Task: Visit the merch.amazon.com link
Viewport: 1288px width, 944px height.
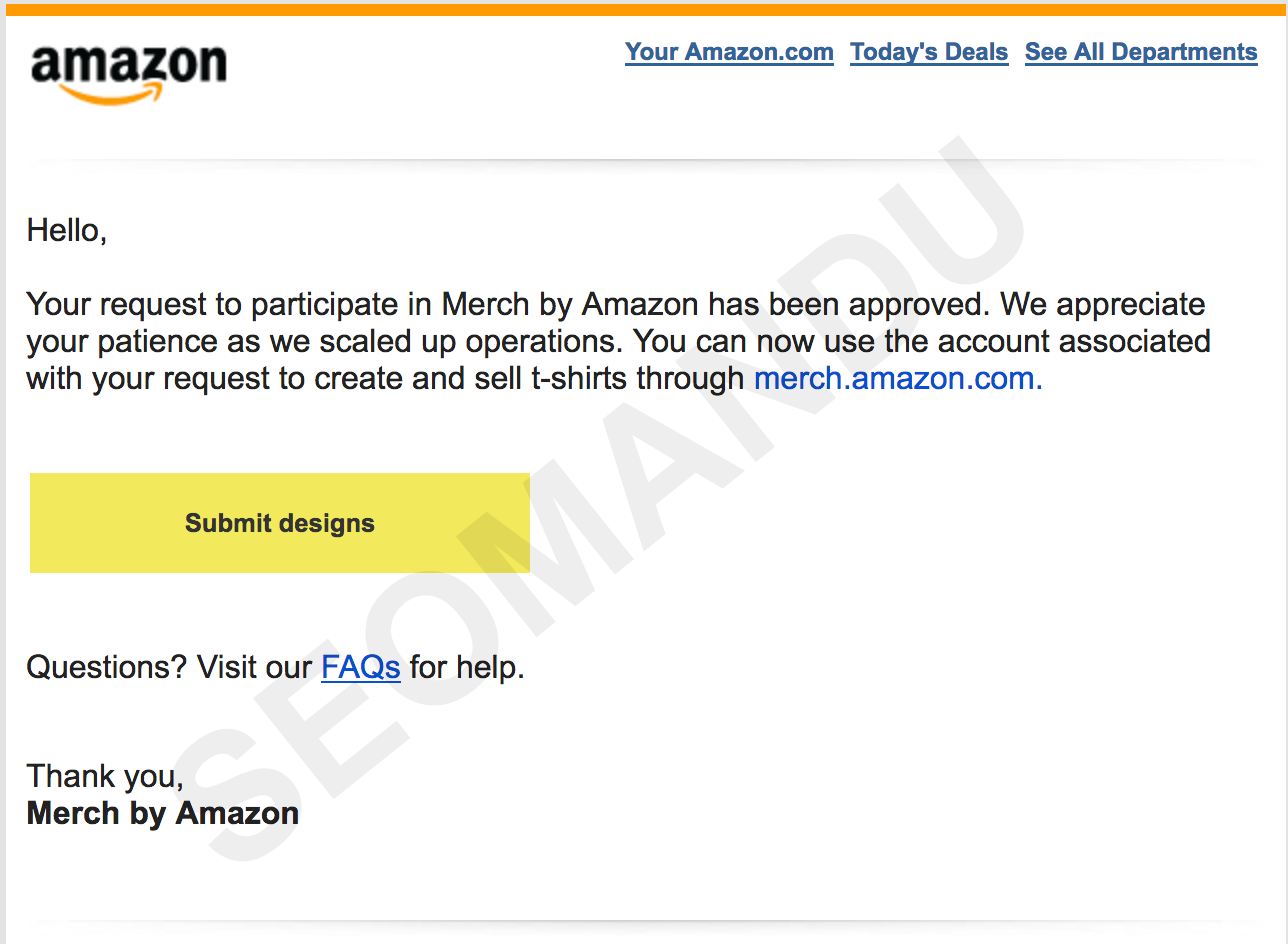Action: tap(898, 379)
